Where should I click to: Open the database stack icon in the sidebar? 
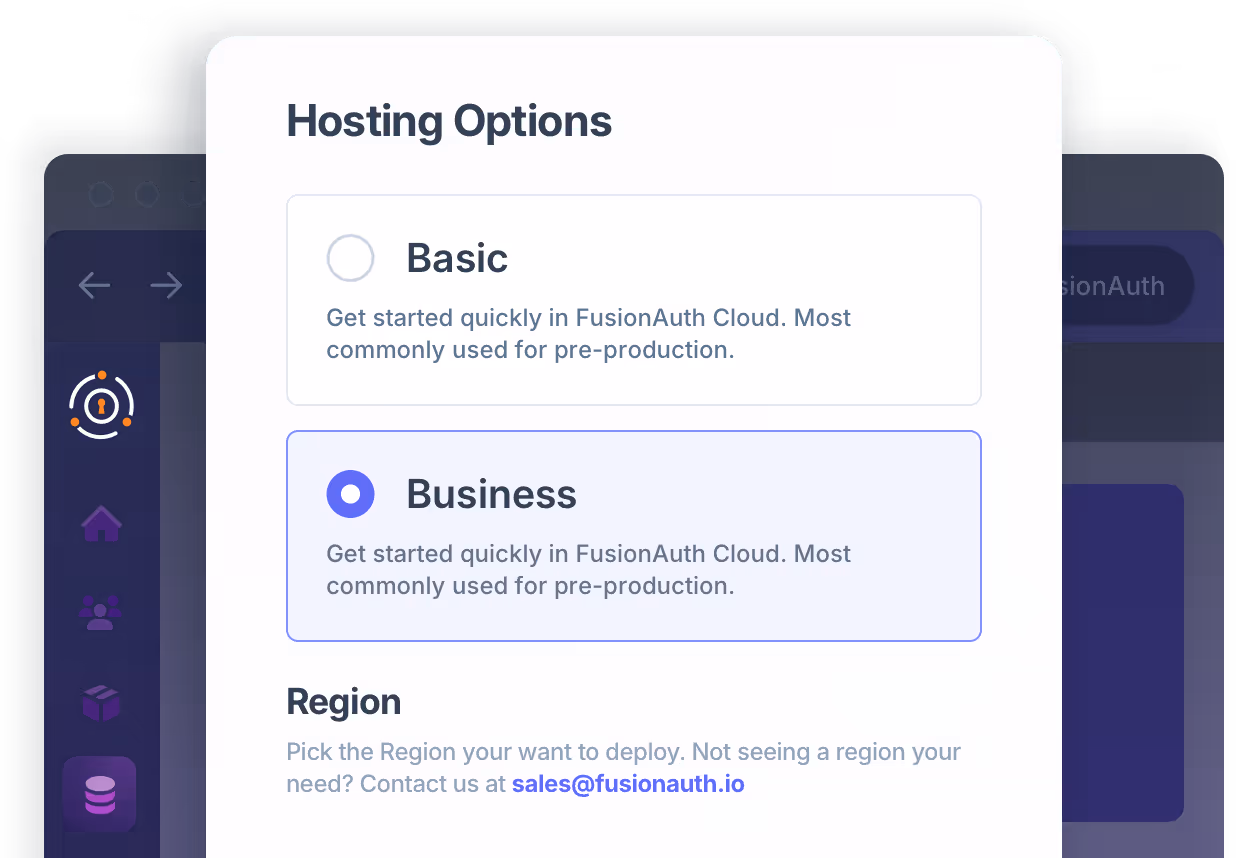(99, 794)
